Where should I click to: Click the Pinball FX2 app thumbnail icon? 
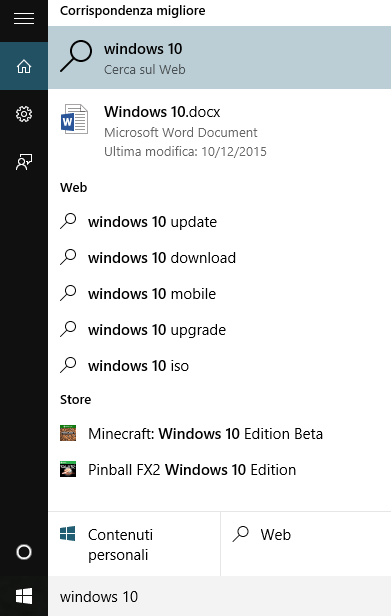[68, 469]
